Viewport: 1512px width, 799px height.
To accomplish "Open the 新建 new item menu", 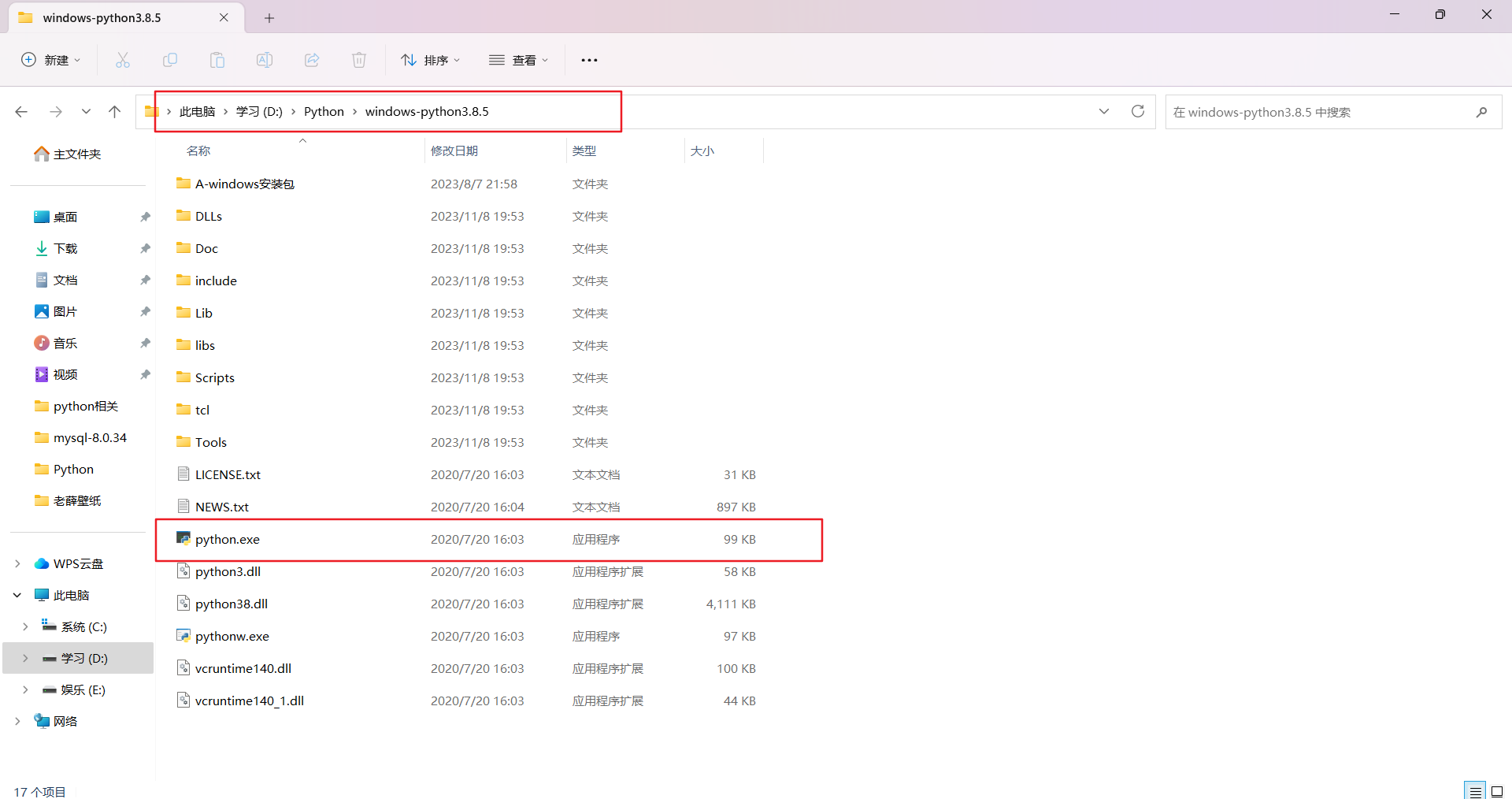I will pyautogui.click(x=51, y=60).
